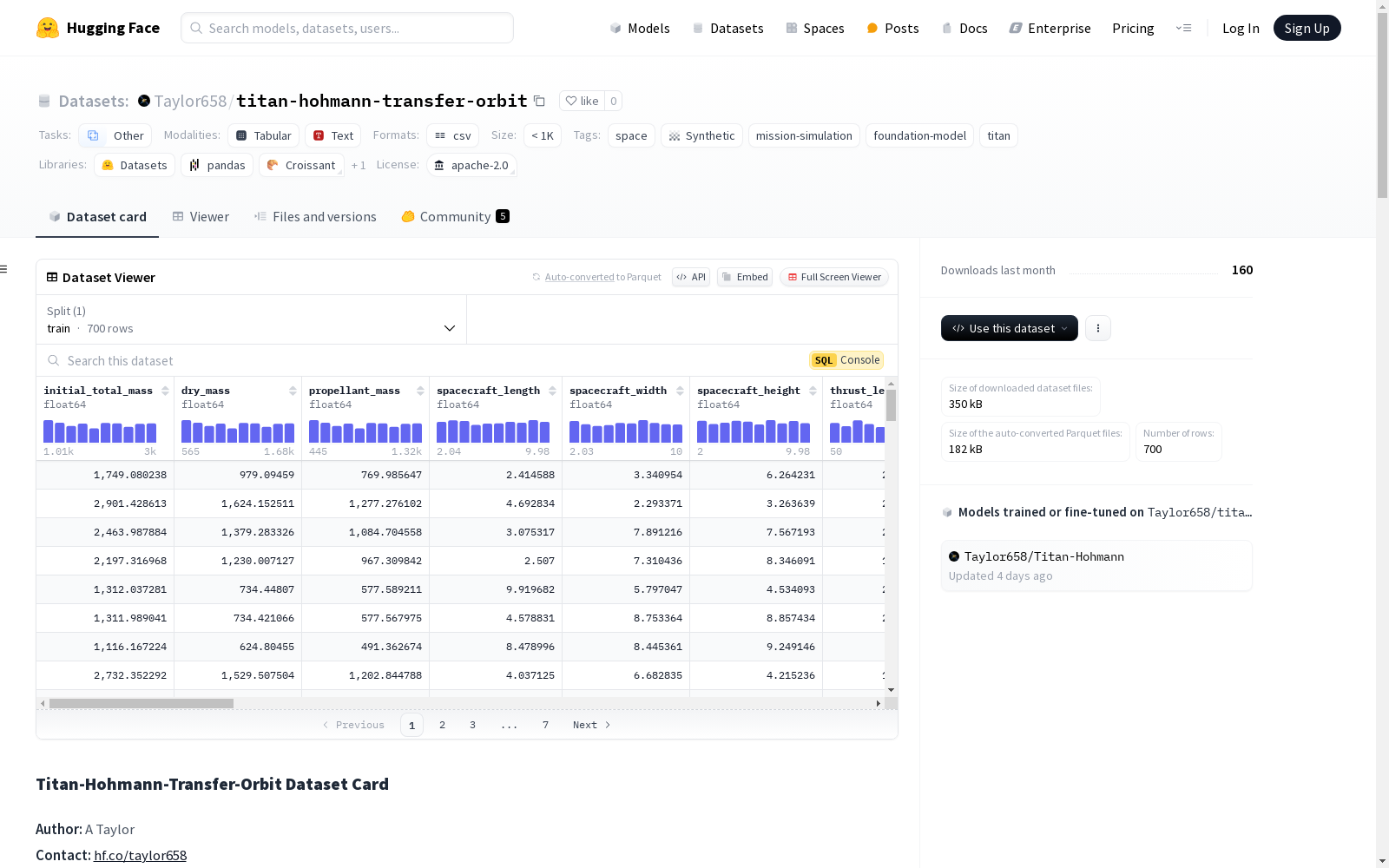This screenshot has width=1389, height=868.
Task: Click the table horizontal scrollbar thumb
Action: pos(142,703)
